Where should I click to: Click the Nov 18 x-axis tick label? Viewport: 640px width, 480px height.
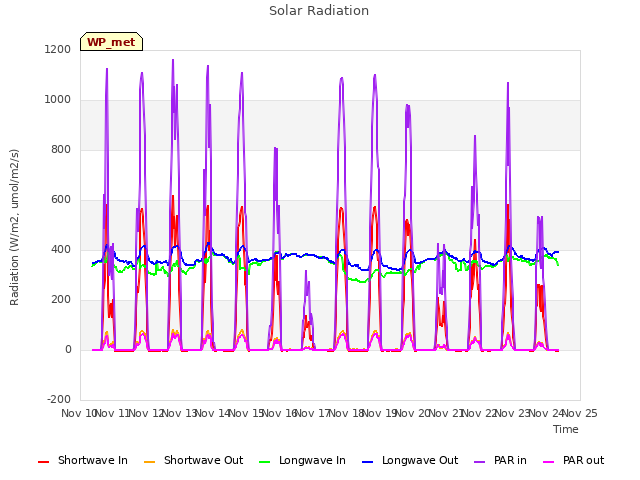(347, 413)
